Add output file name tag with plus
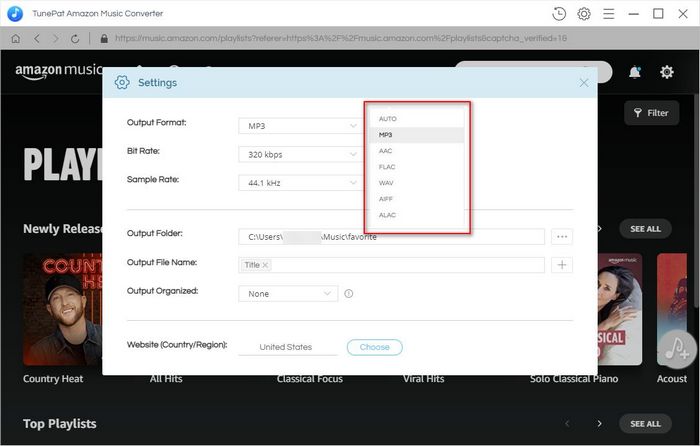The width and height of the screenshot is (700, 446). pos(562,265)
